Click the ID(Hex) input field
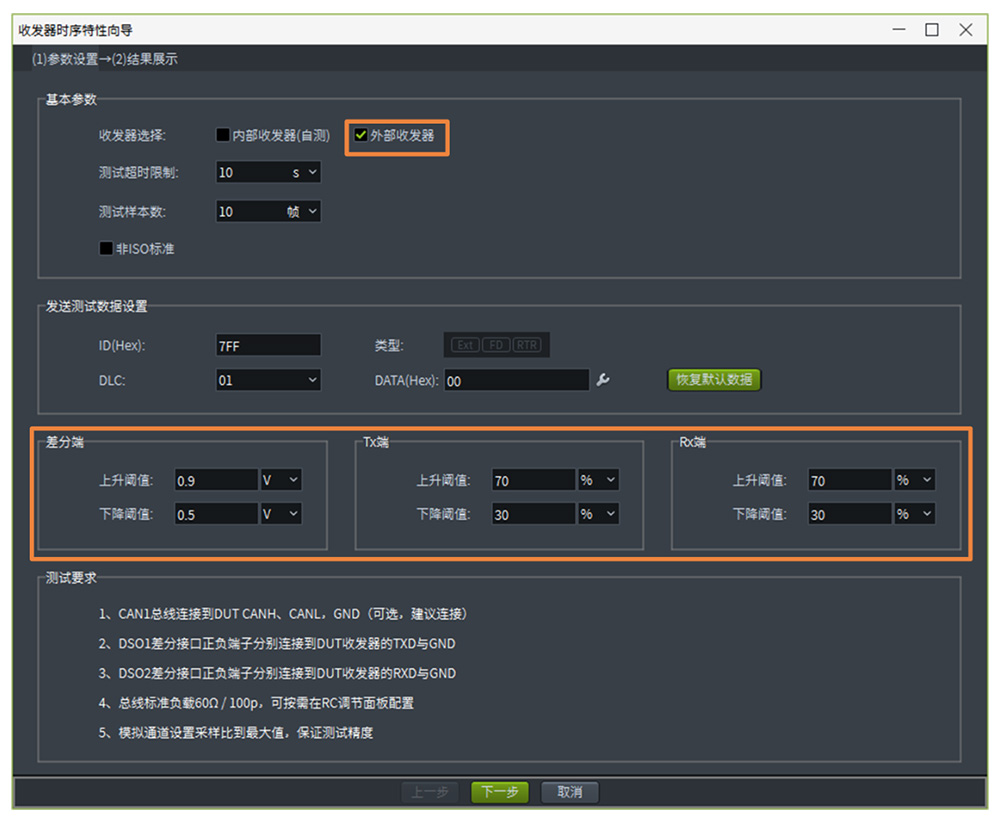The image size is (1000, 824). tap(268, 345)
